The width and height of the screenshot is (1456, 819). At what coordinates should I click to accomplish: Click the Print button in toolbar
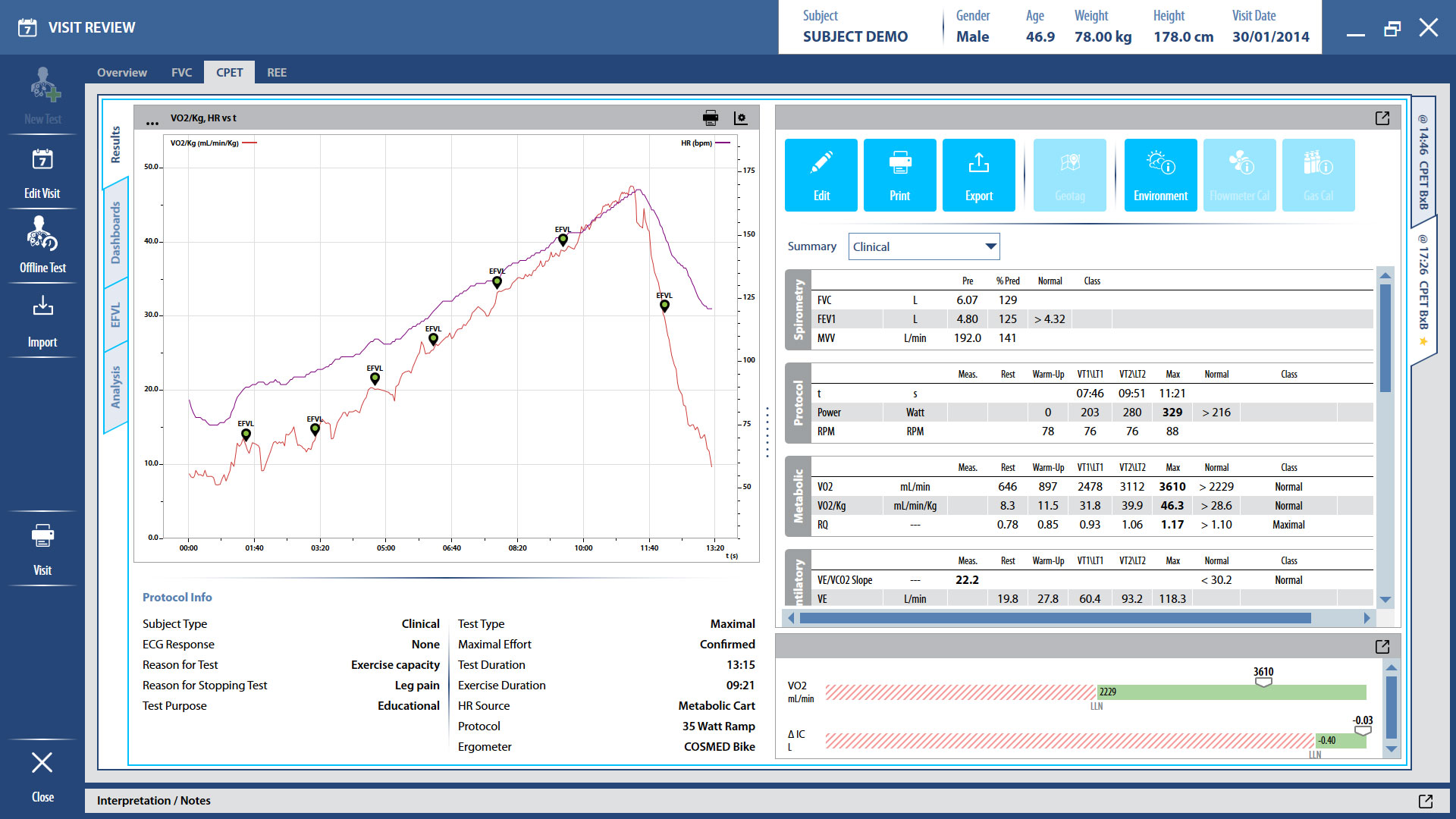899,175
